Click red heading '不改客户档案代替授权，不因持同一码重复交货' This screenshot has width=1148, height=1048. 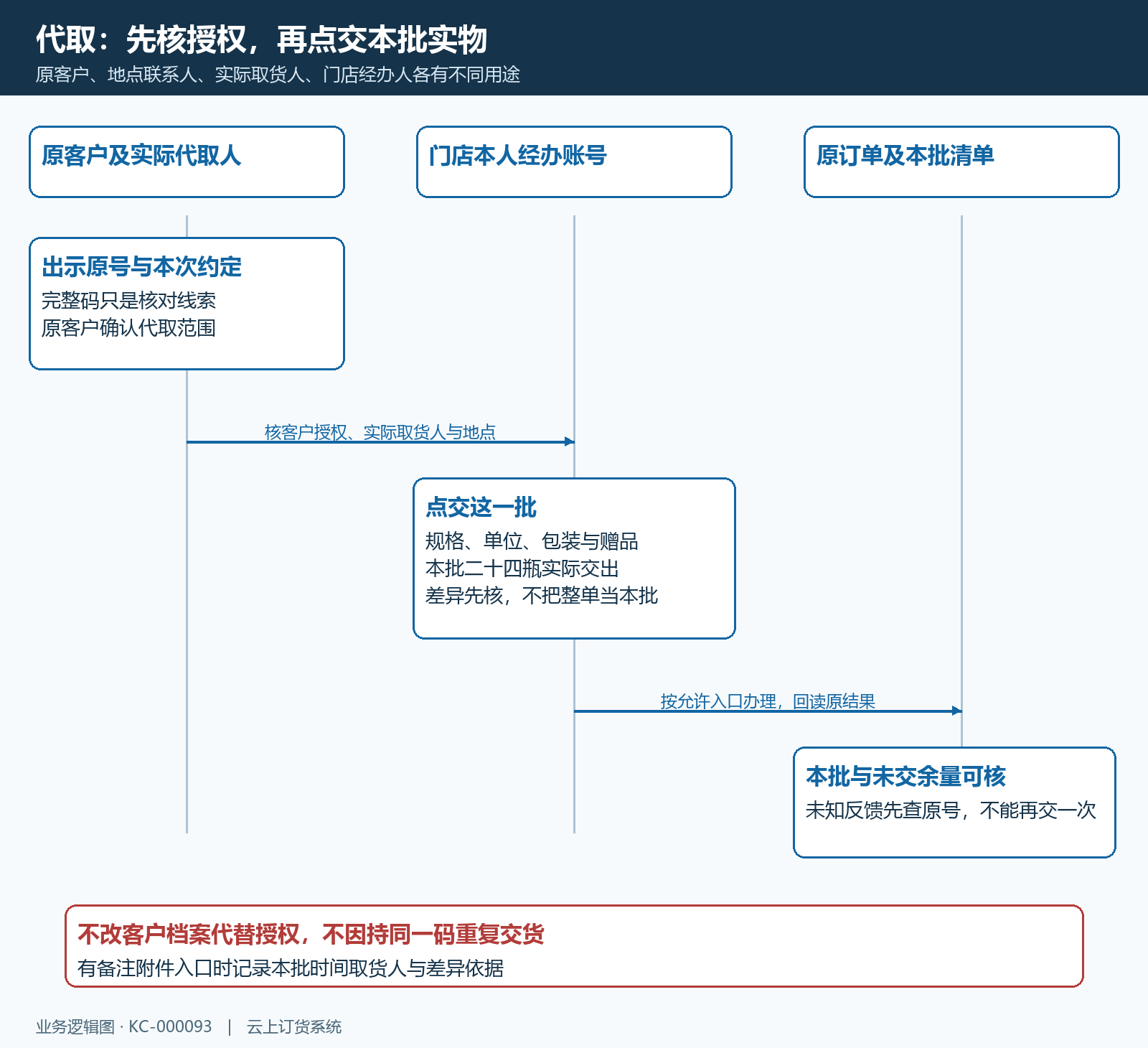[x=311, y=935]
